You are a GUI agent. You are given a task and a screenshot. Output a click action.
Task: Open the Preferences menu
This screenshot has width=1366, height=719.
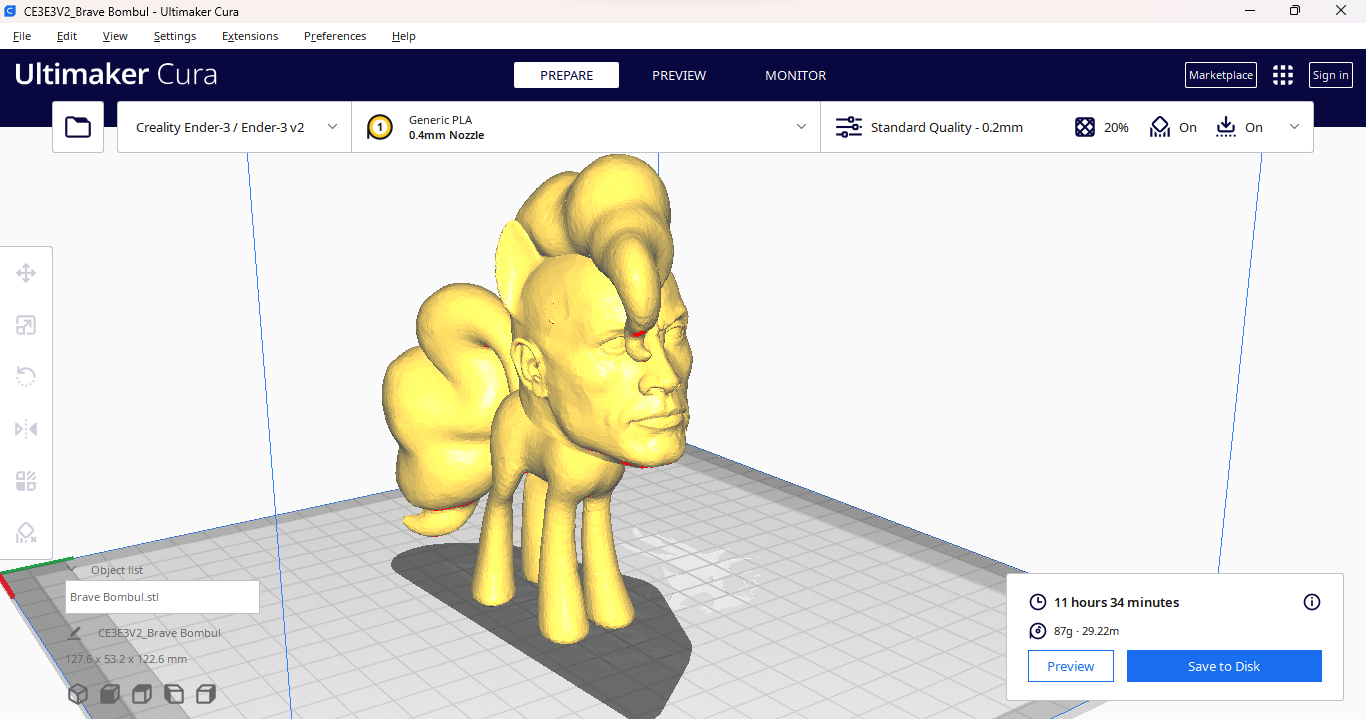335,36
